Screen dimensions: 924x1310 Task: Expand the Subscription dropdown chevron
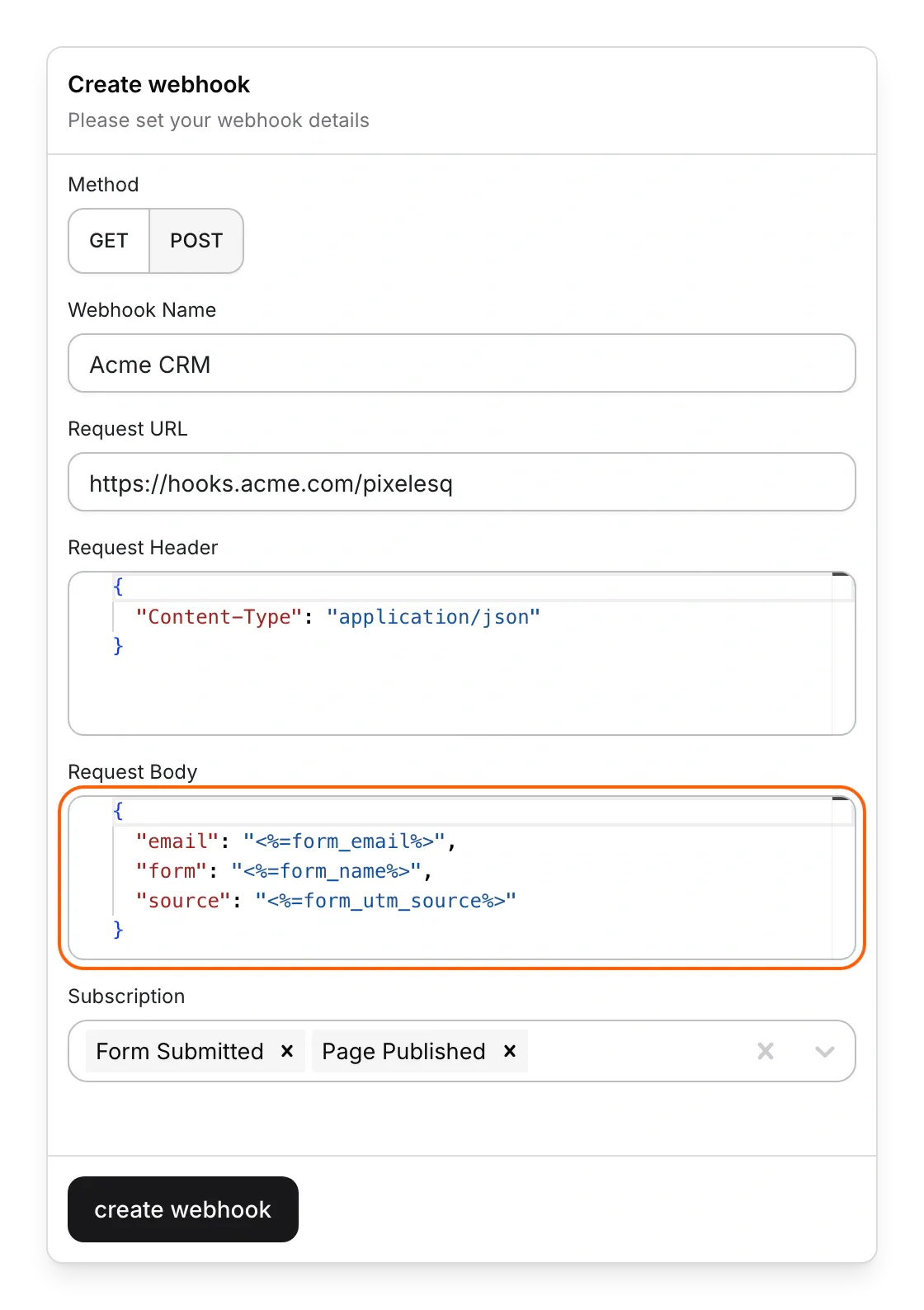[825, 1051]
